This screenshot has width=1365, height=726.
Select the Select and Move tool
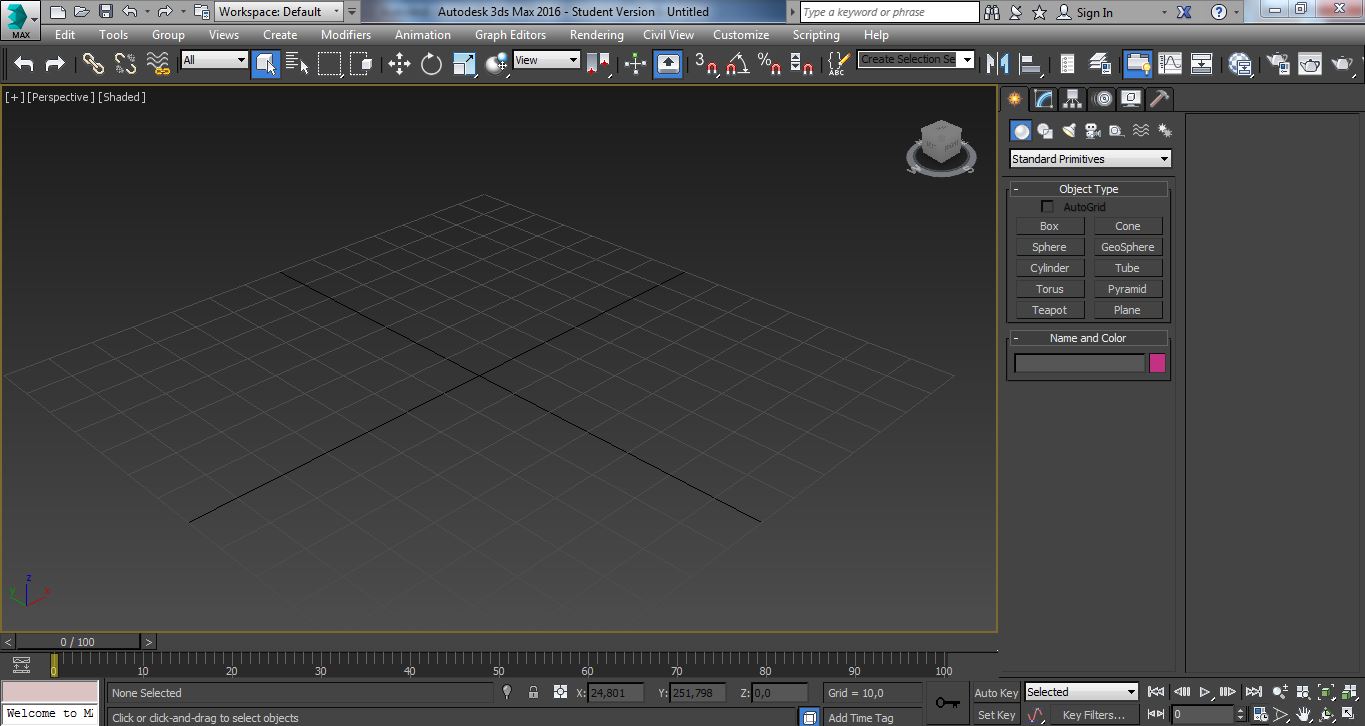coord(399,63)
